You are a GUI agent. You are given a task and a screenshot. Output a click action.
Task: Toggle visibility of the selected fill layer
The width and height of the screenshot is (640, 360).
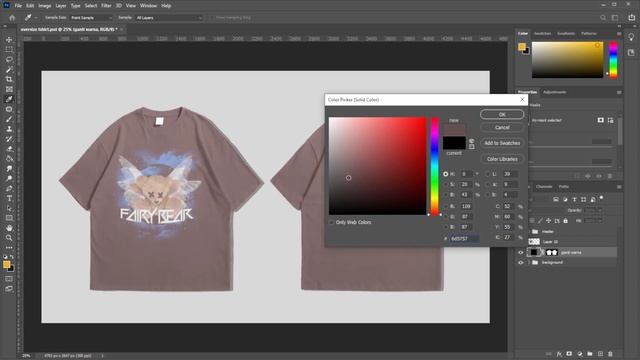(x=520, y=253)
